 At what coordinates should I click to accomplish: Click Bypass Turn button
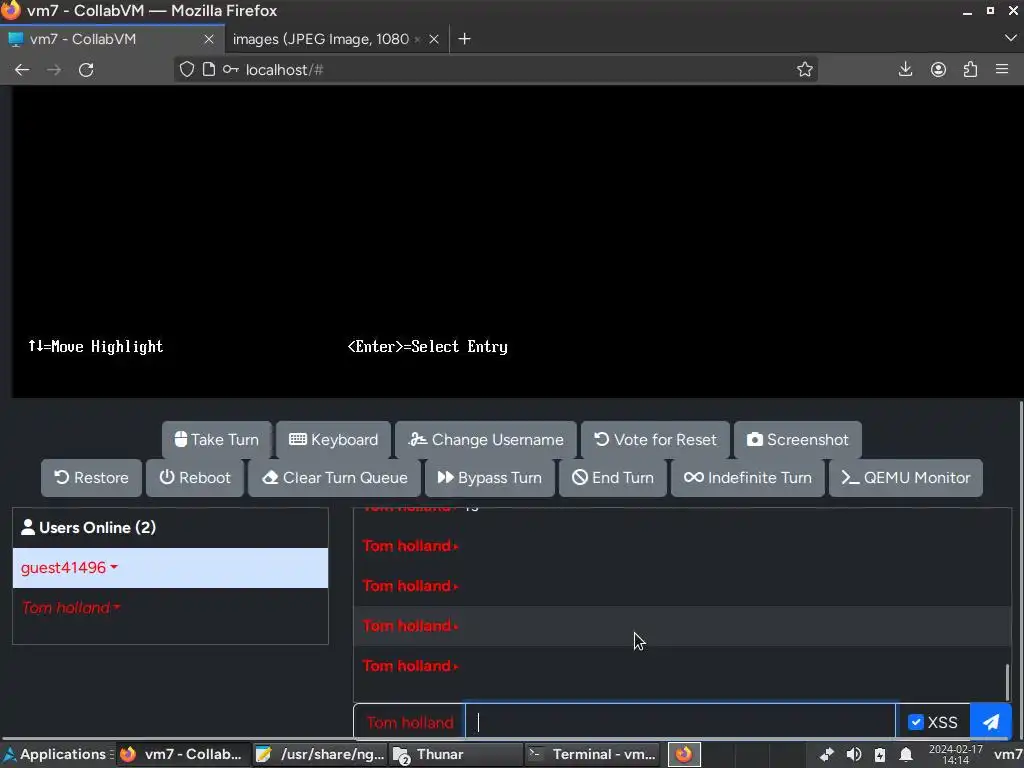490,477
